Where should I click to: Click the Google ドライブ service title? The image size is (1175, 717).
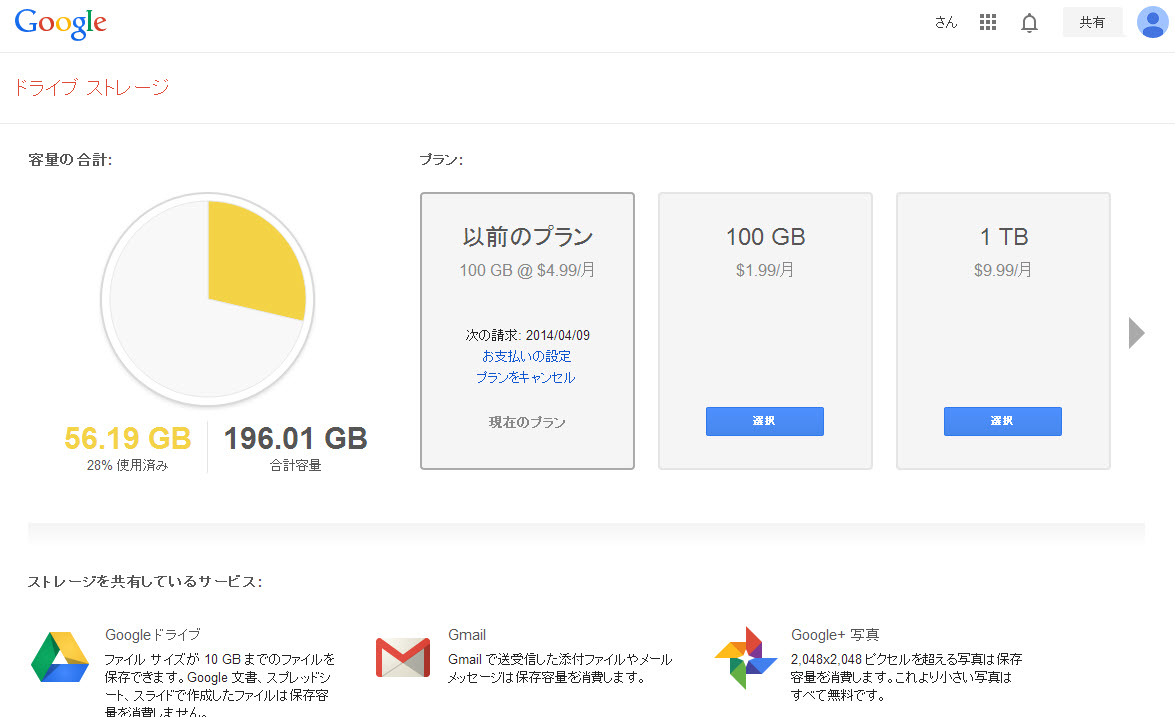[153, 635]
